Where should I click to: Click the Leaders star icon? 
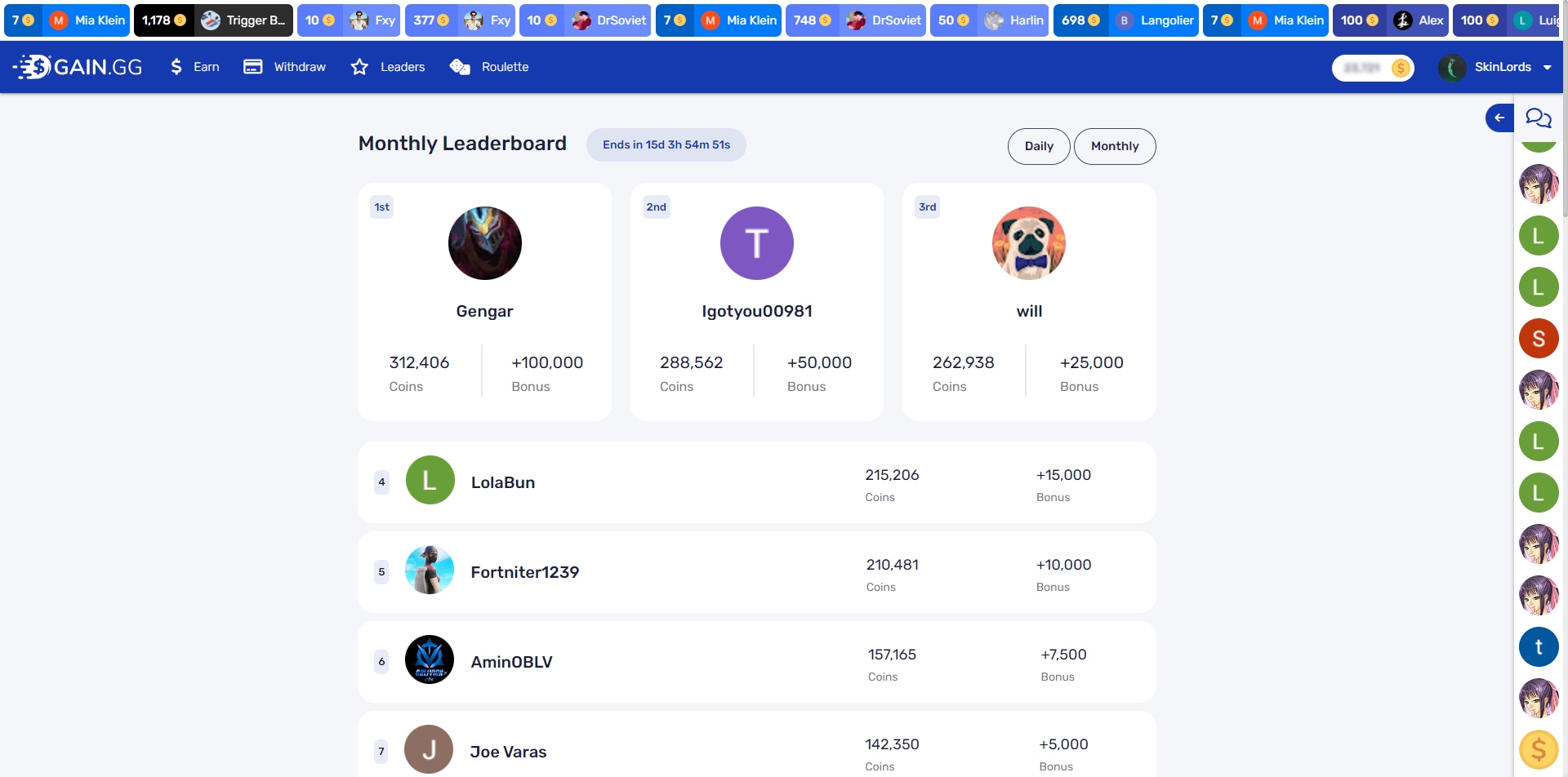(x=359, y=67)
